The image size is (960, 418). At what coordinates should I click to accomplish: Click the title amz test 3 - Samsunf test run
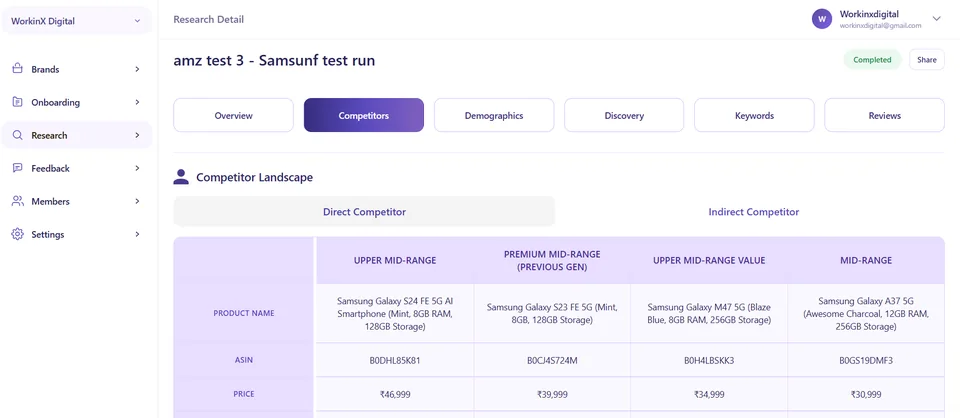tap(274, 61)
